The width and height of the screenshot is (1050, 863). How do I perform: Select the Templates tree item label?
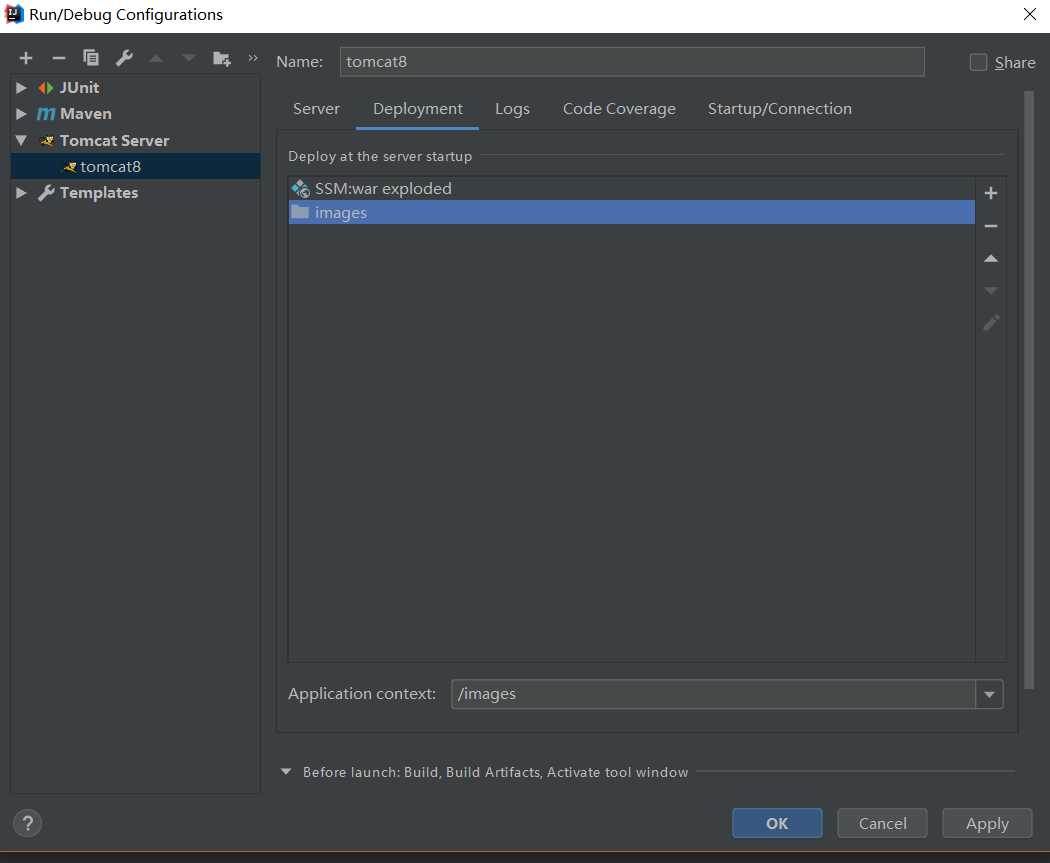tap(98, 193)
